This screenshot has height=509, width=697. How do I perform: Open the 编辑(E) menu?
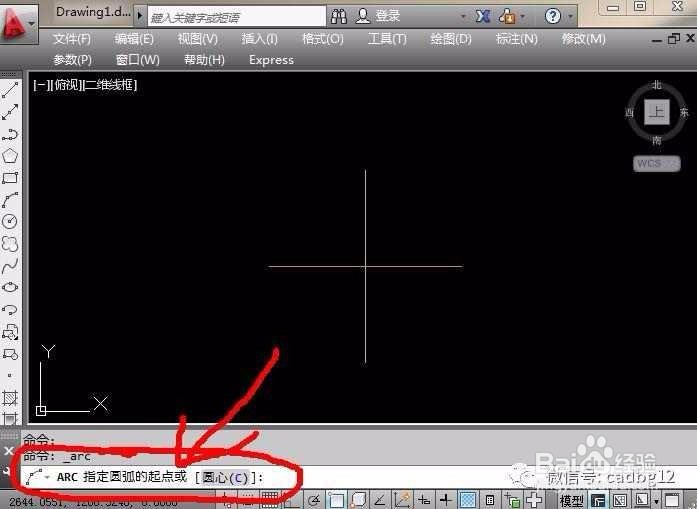134,39
